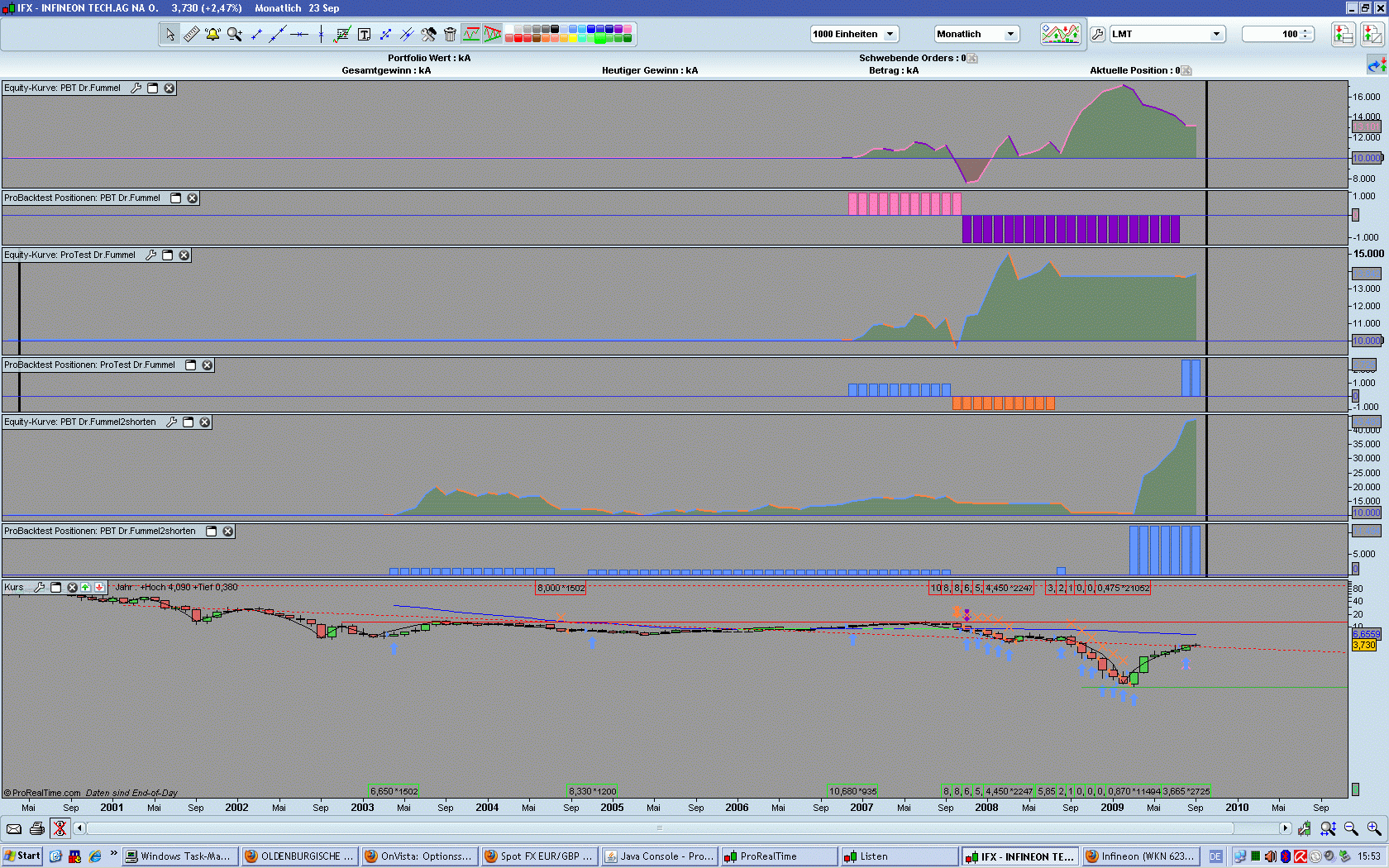Switch to Spot FX EUR/GBP browser window
This screenshot has width=1389, height=868.
point(539,856)
